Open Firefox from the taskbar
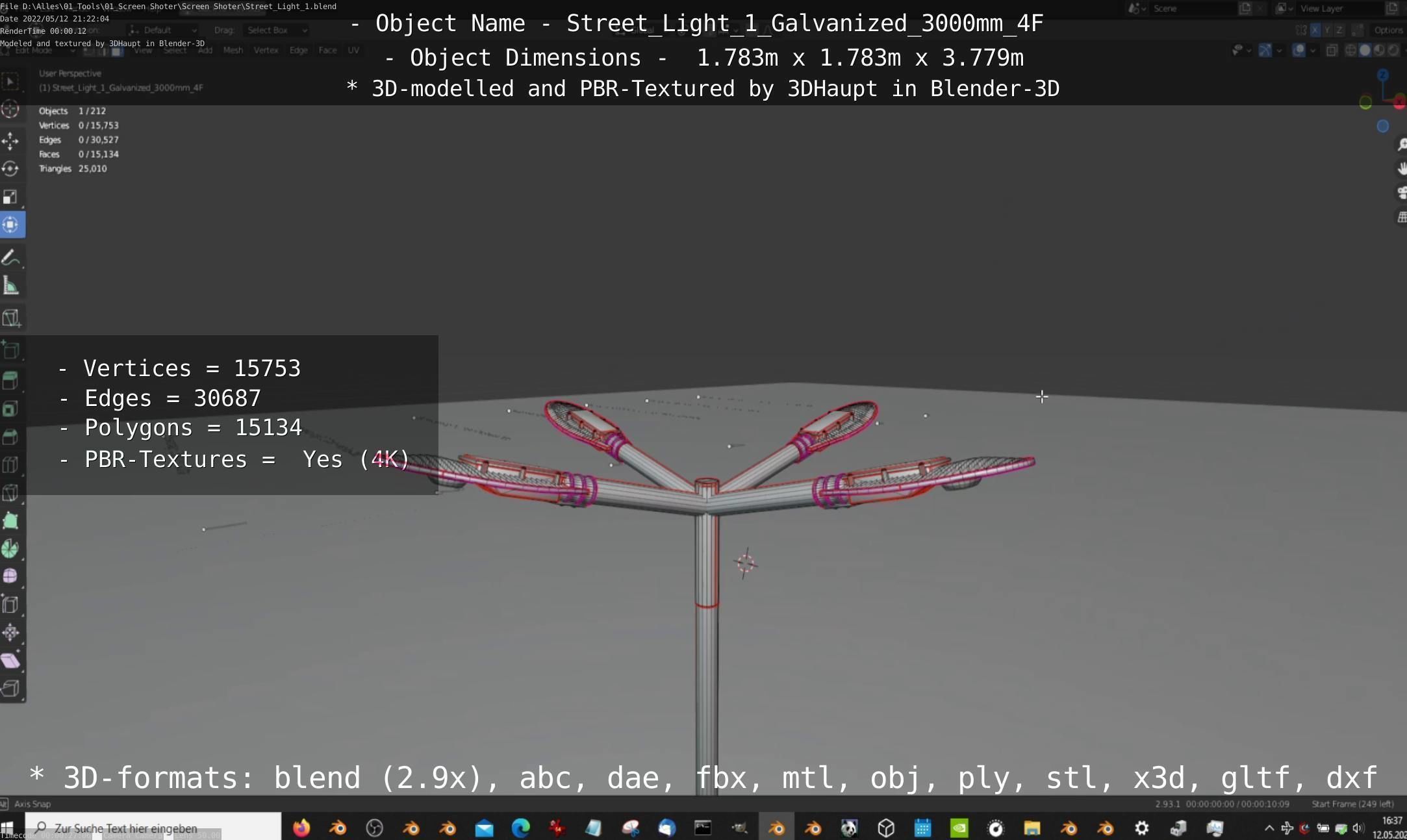The image size is (1407, 840). pyautogui.click(x=301, y=828)
